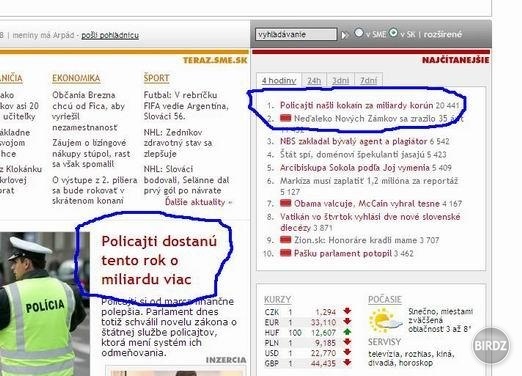Viewport: 522px width, 376px height.
Task: Click the red down arrow for USD
Action: coord(347,352)
